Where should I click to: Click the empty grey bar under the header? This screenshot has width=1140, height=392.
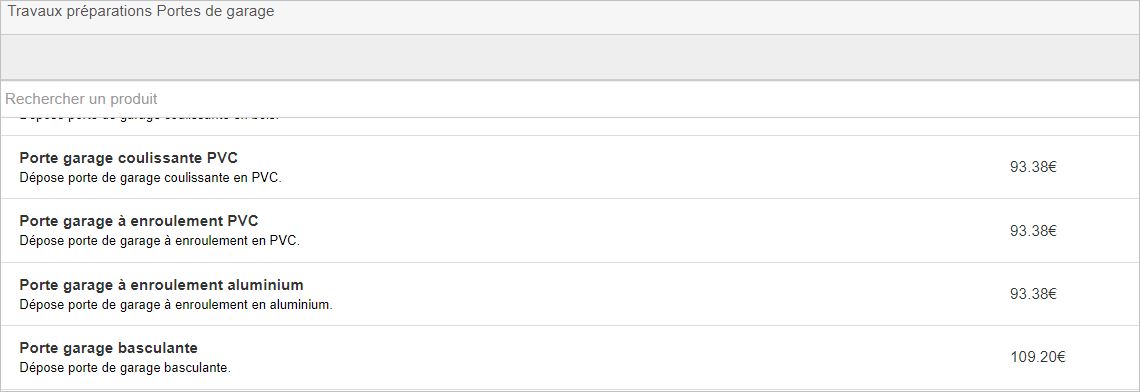point(570,57)
